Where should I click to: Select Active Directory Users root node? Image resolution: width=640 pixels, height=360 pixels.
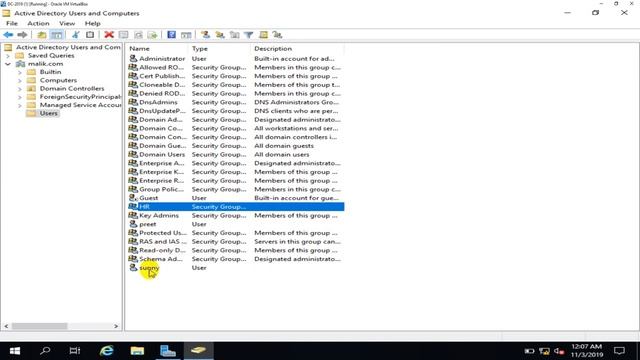click(x=68, y=47)
